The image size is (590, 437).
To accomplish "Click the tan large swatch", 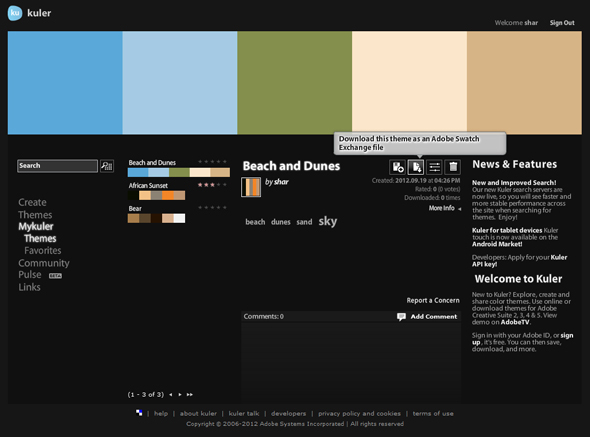I will pos(524,83).
